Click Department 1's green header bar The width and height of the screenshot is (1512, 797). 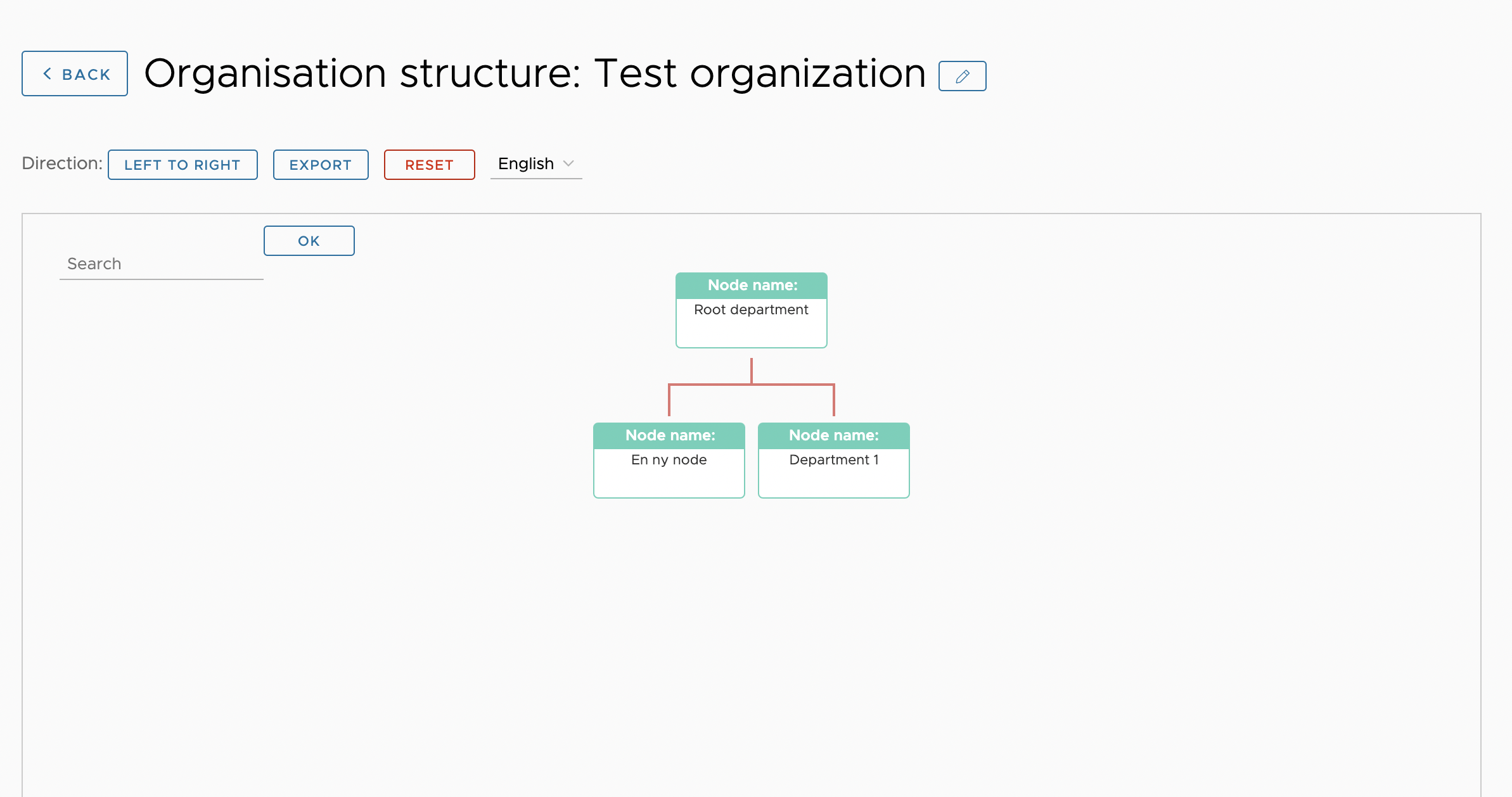pos(834,436)
